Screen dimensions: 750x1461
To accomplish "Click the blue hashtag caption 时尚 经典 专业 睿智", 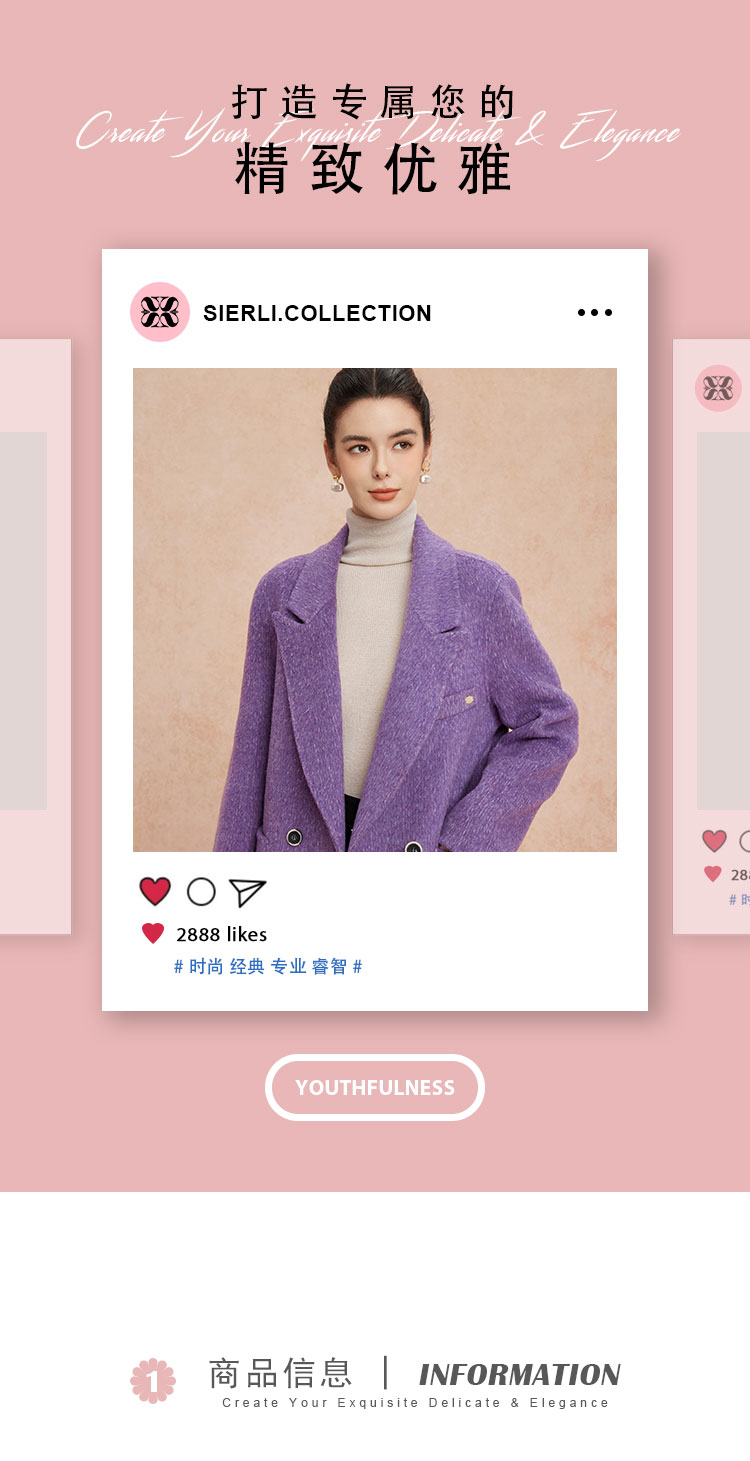I will tap(268, 967).
